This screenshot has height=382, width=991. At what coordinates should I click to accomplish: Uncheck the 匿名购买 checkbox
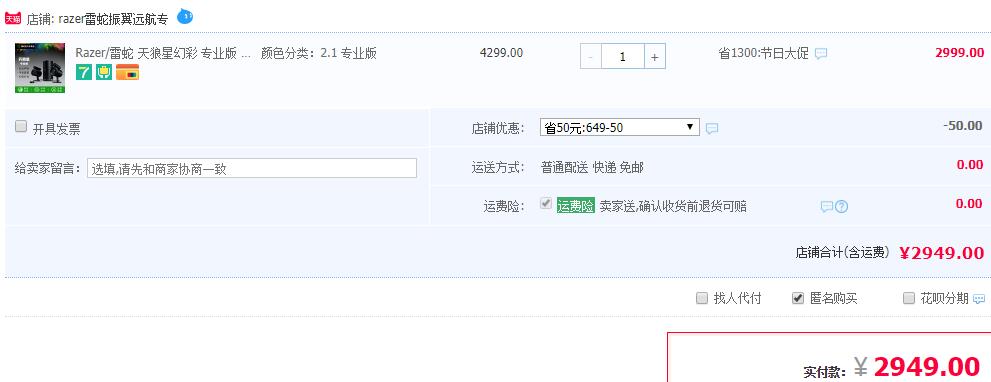[x=798, y=298]
